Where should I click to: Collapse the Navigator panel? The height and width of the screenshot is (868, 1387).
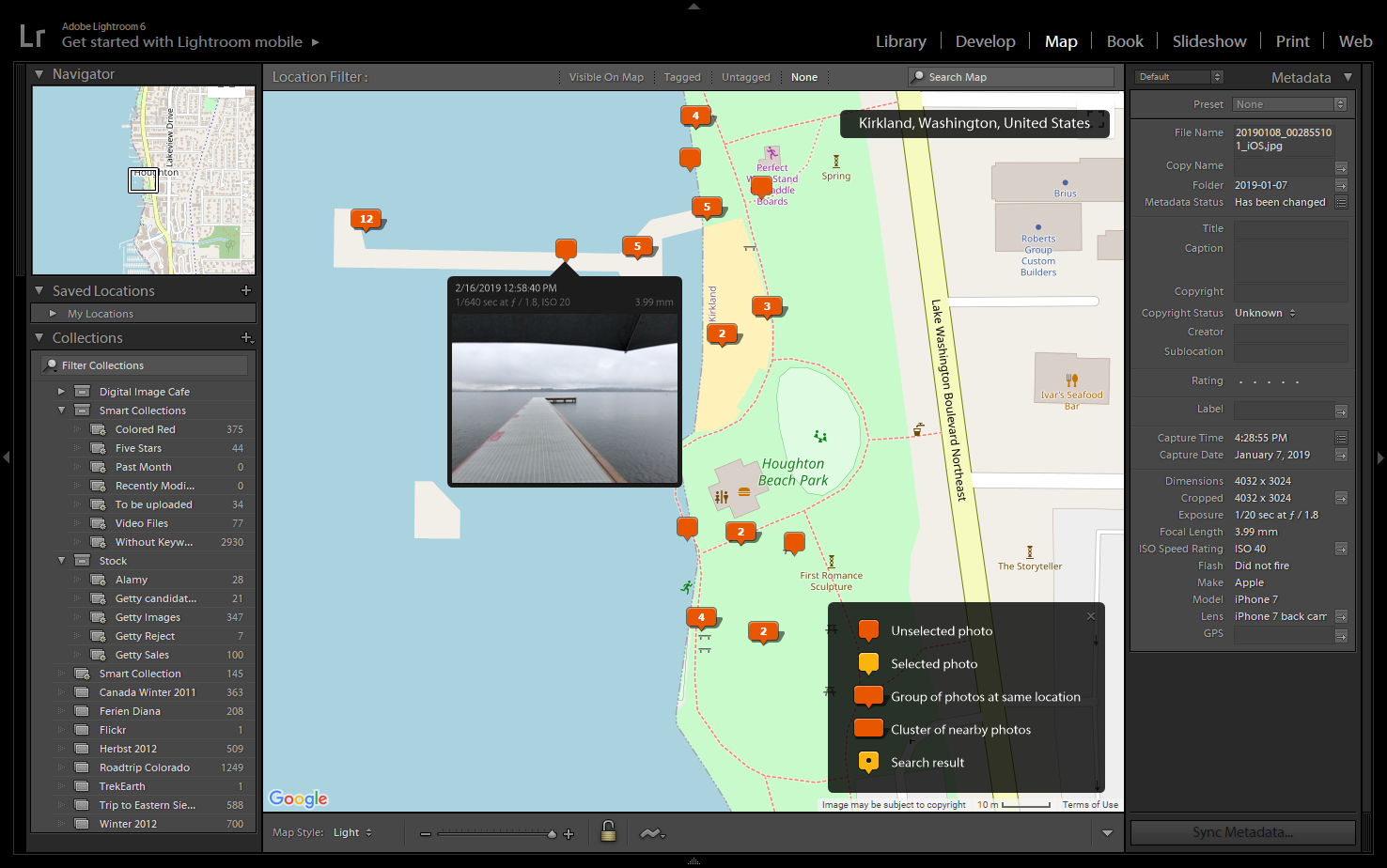(39, 74)
